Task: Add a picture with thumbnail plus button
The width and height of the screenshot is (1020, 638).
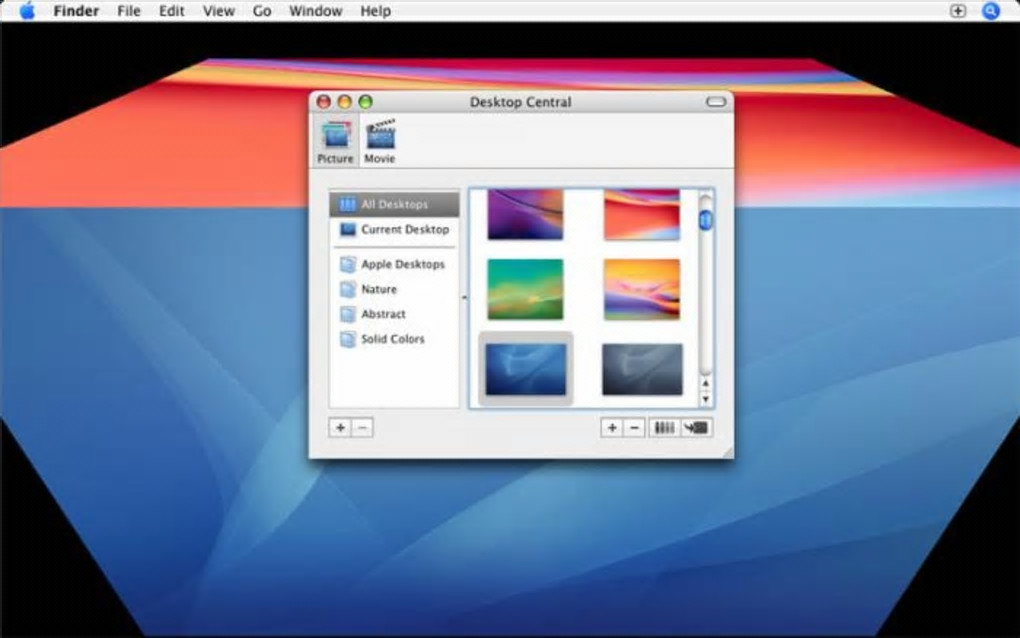Action: (x=612, y=427)
